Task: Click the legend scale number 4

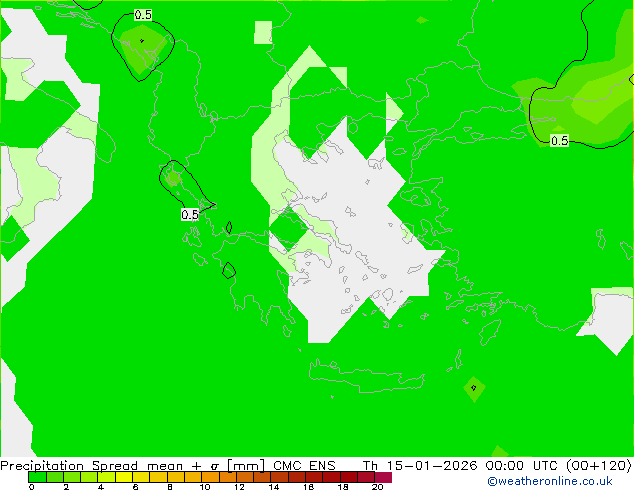Action: 101,487
